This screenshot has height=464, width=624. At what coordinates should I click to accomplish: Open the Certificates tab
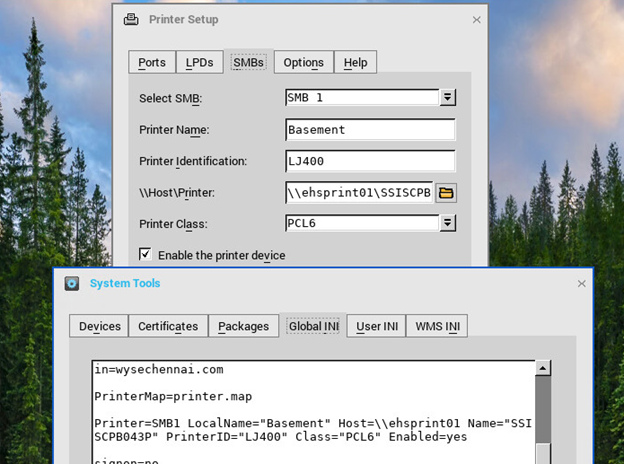168,326
